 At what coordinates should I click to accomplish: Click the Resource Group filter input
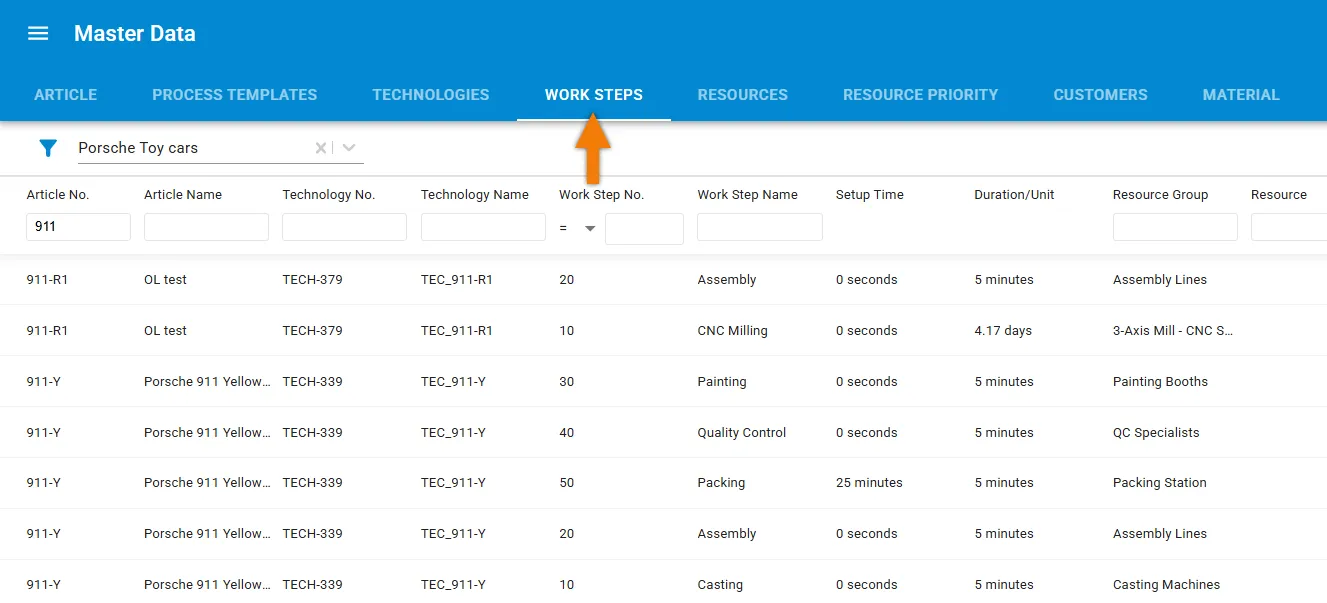[1175, 227]
